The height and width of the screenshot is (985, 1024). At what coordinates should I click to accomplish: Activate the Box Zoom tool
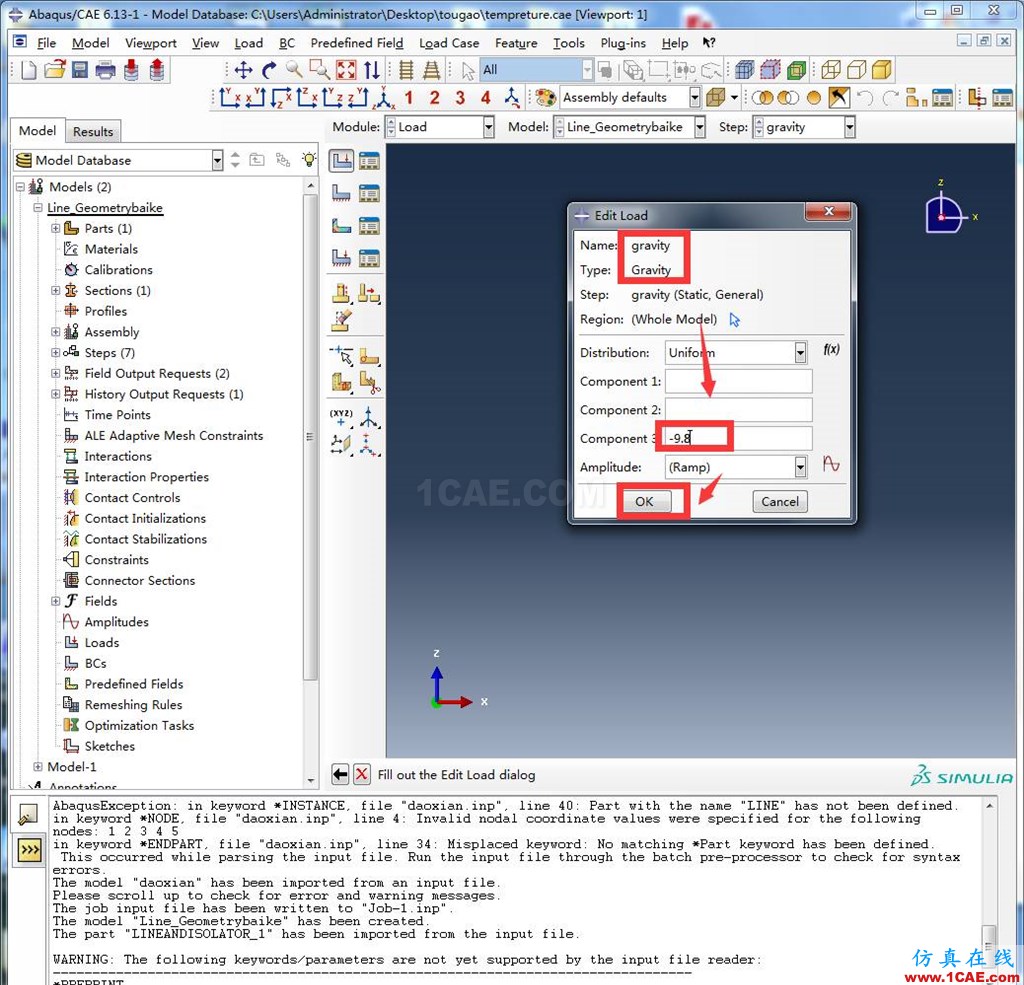[319, 70]
